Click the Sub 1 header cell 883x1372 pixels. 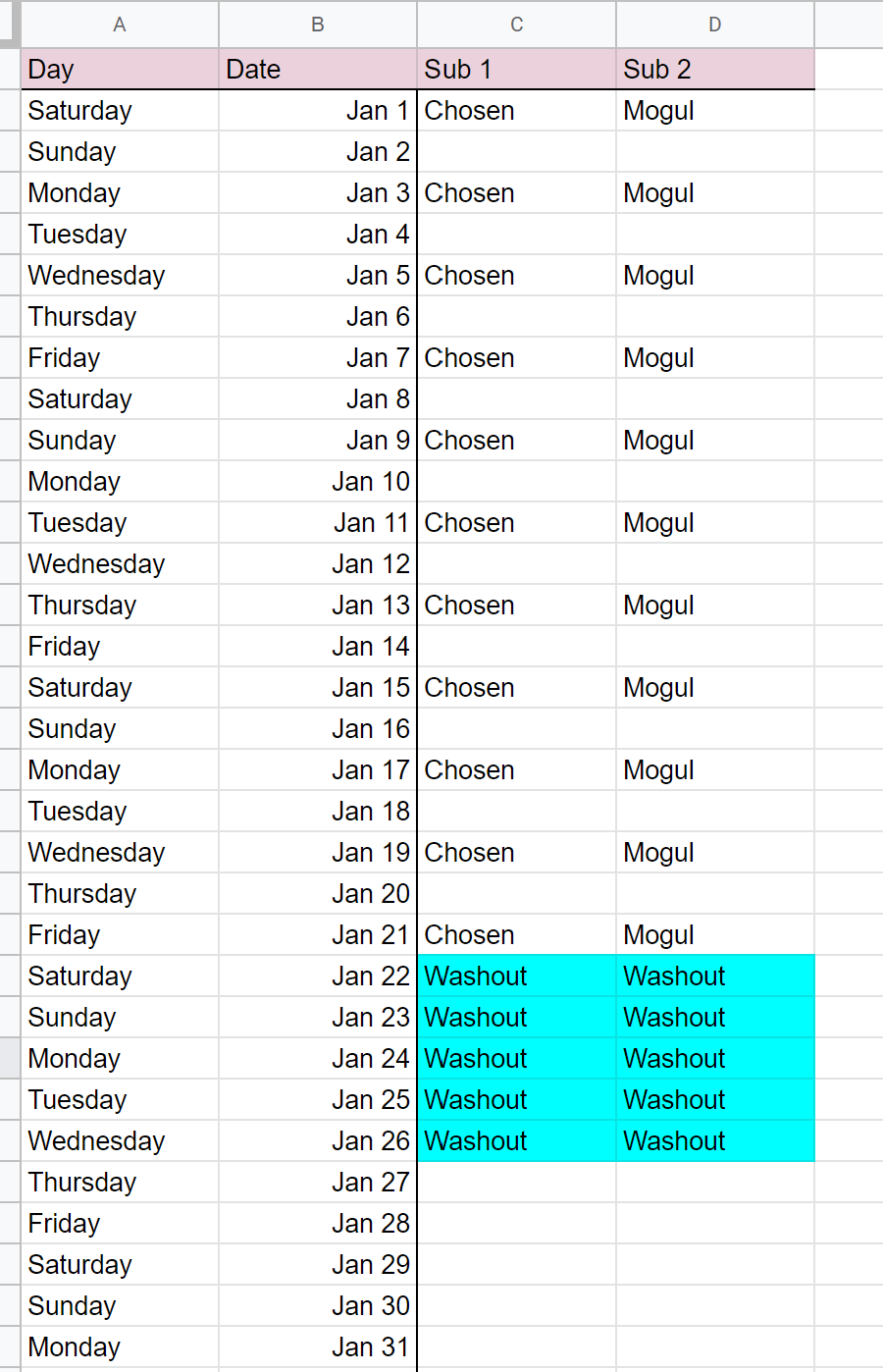pyautogui.click(x=517, y=69)
